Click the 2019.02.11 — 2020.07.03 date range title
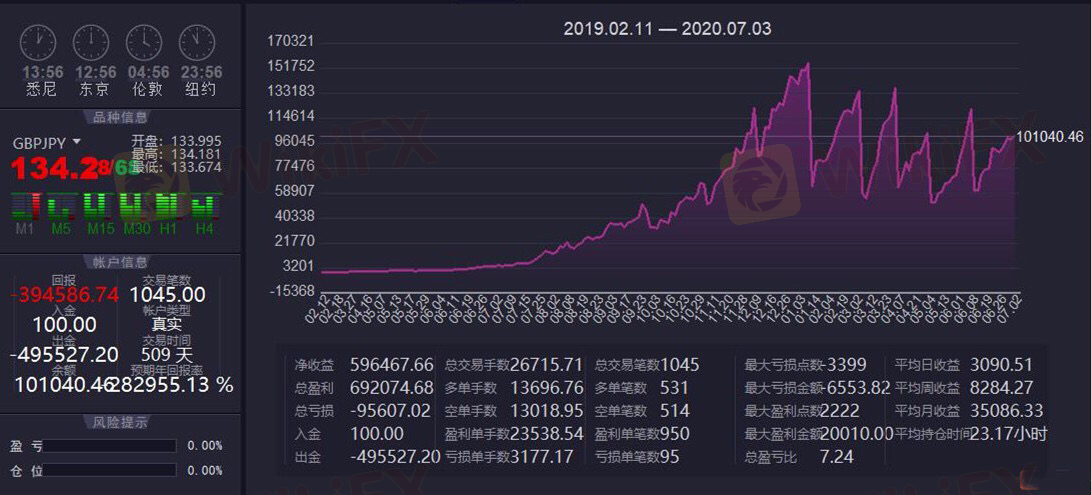This screenshot has height=495, width=1091. (x=667, y=29)
